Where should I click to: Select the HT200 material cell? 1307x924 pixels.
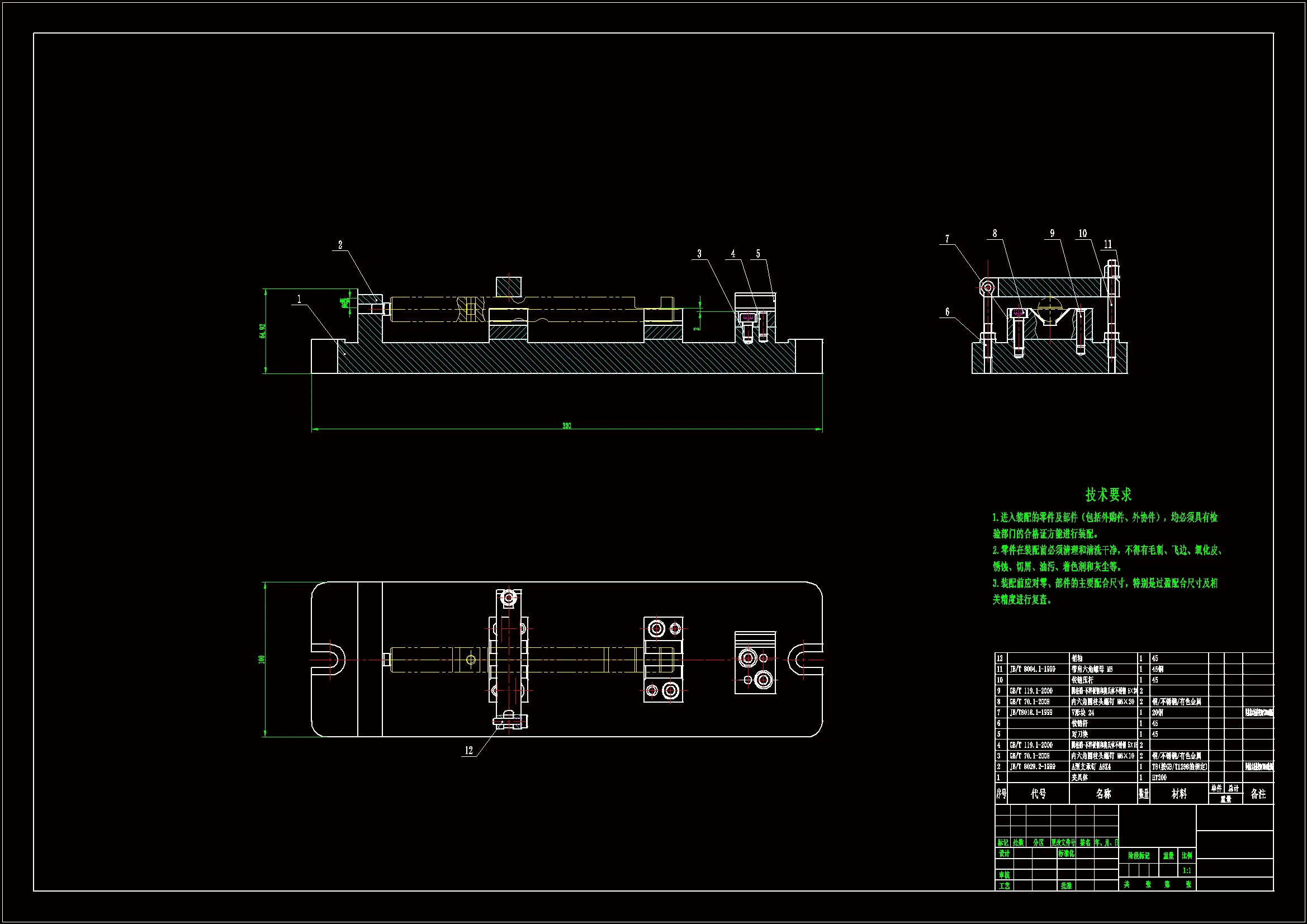coord(1159,778)
